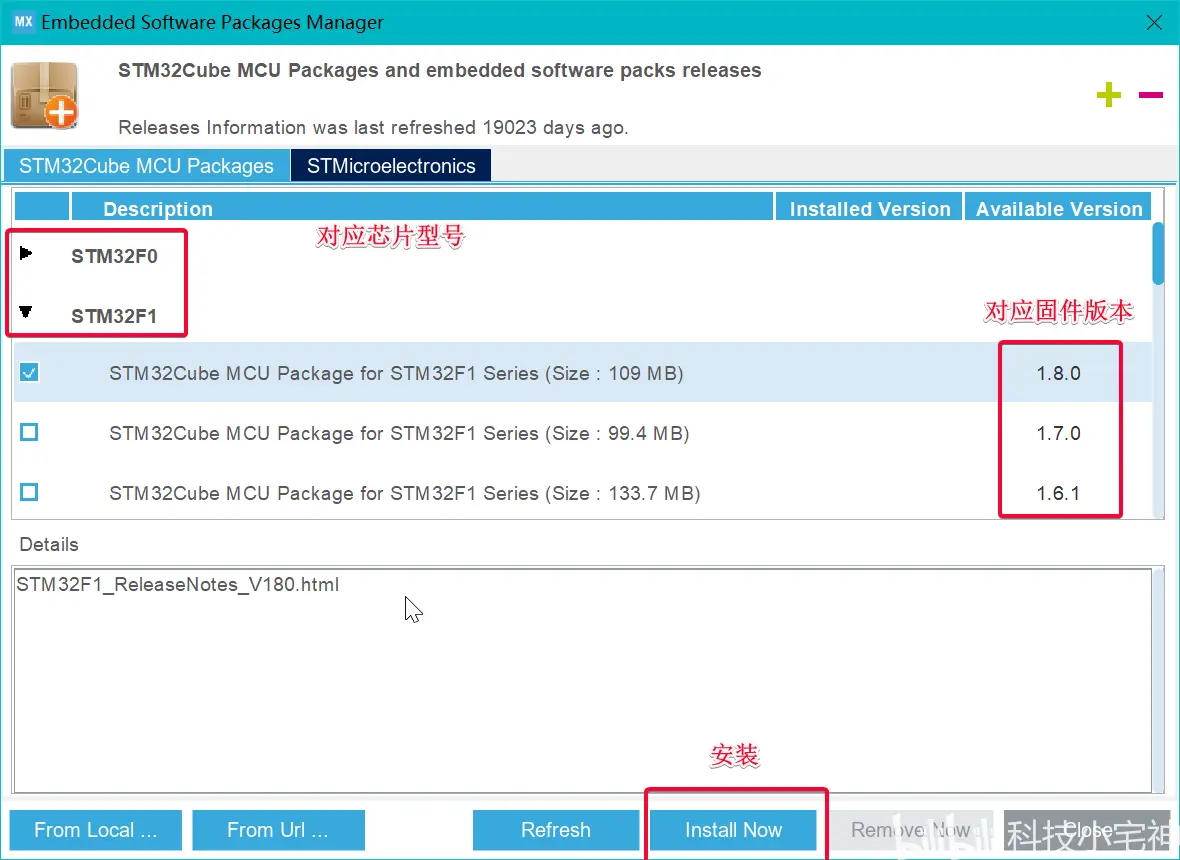The height and width of the screenshot is (860, 1180).
Task: Click the Install Now button
Action: point(734,830)
